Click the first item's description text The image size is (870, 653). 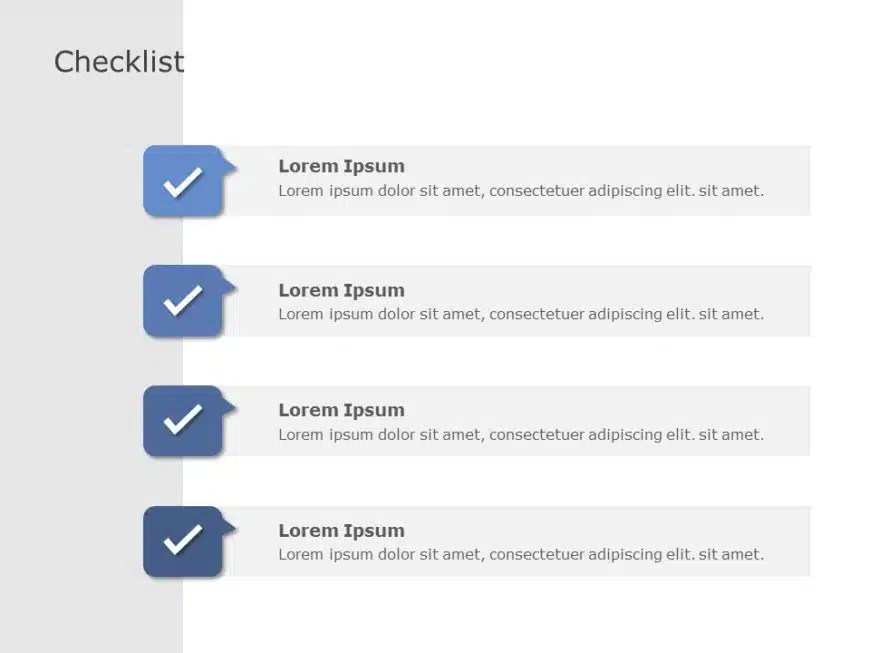click(520, 190)
